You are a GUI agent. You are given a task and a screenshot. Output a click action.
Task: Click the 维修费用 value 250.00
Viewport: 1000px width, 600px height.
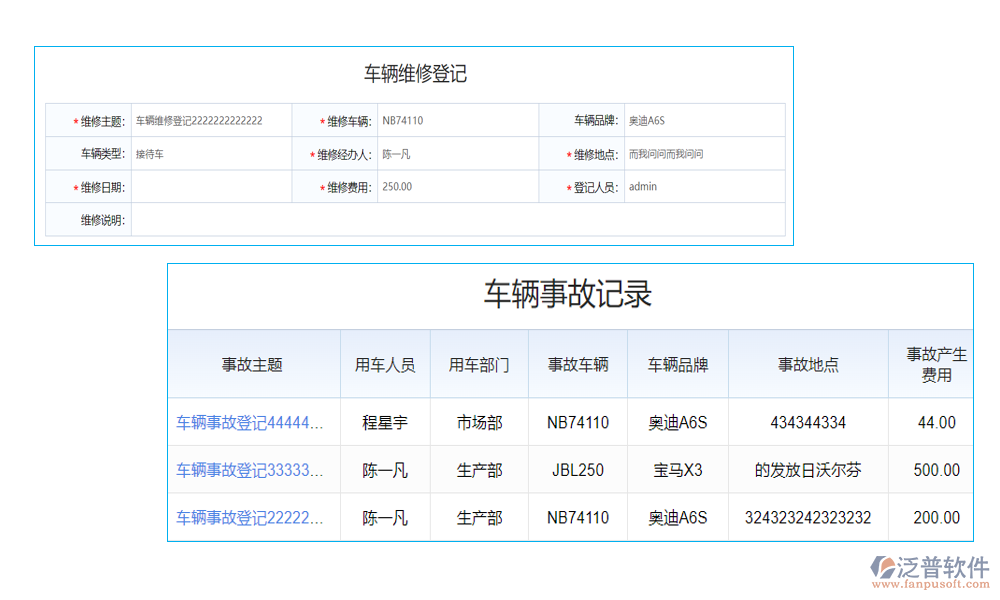[x=396, y=186]
